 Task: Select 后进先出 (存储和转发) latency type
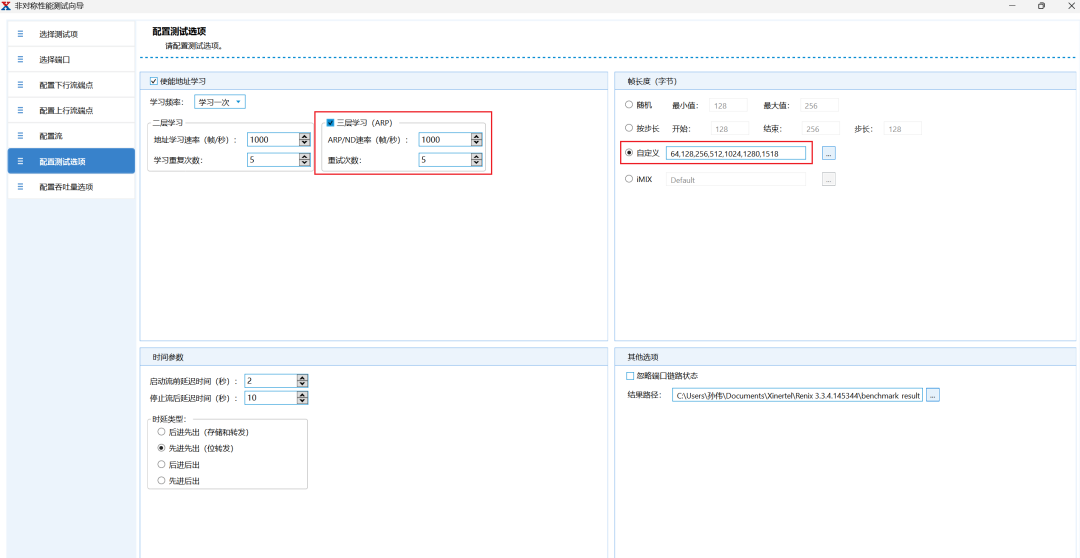point(161,432)
